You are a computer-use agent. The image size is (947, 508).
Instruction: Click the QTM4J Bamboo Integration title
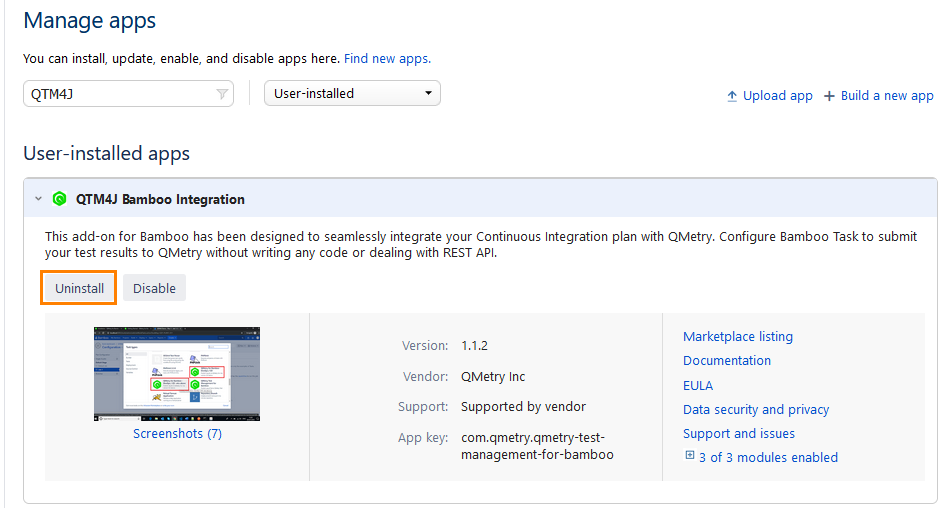click(x=160, y=199)
